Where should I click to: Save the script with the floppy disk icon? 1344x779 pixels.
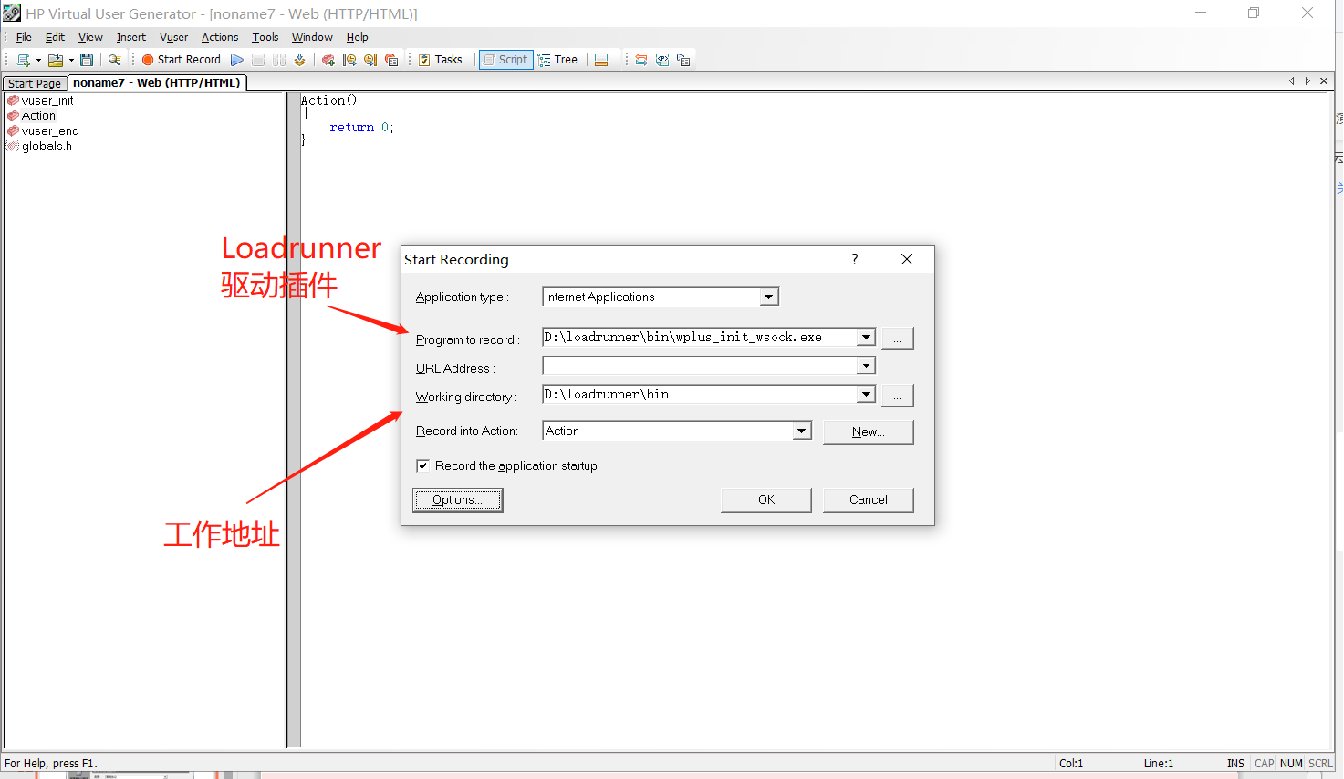click(x=87, y=60)
